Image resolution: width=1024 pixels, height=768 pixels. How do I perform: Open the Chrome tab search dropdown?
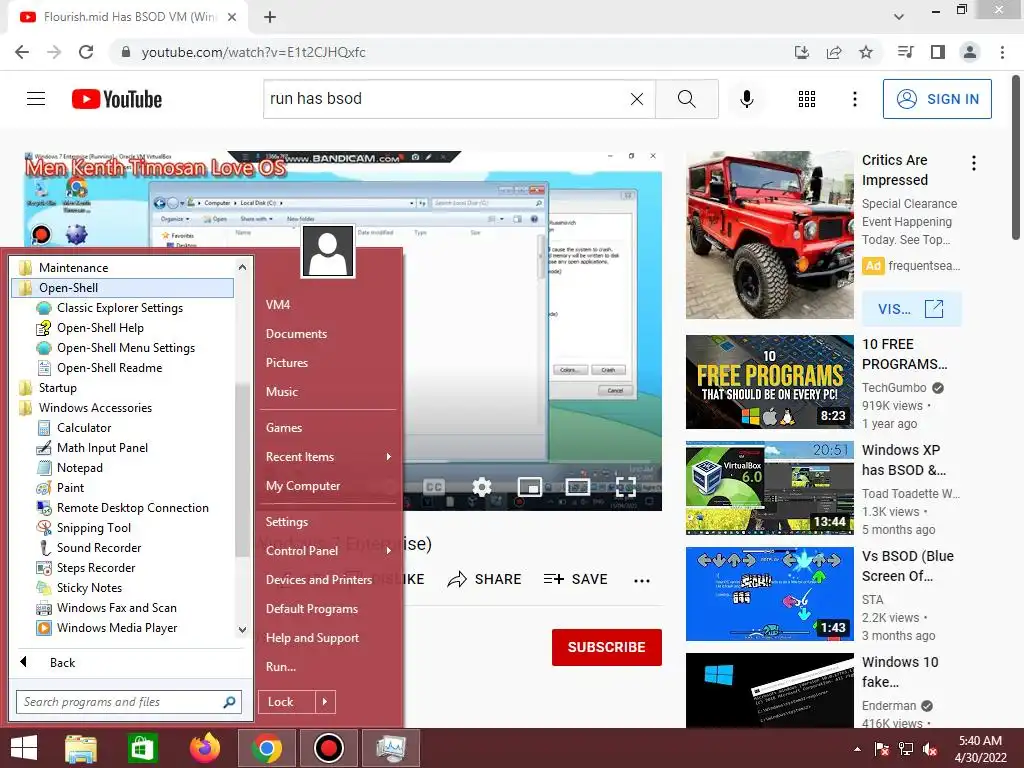click(x=899, y=17)
